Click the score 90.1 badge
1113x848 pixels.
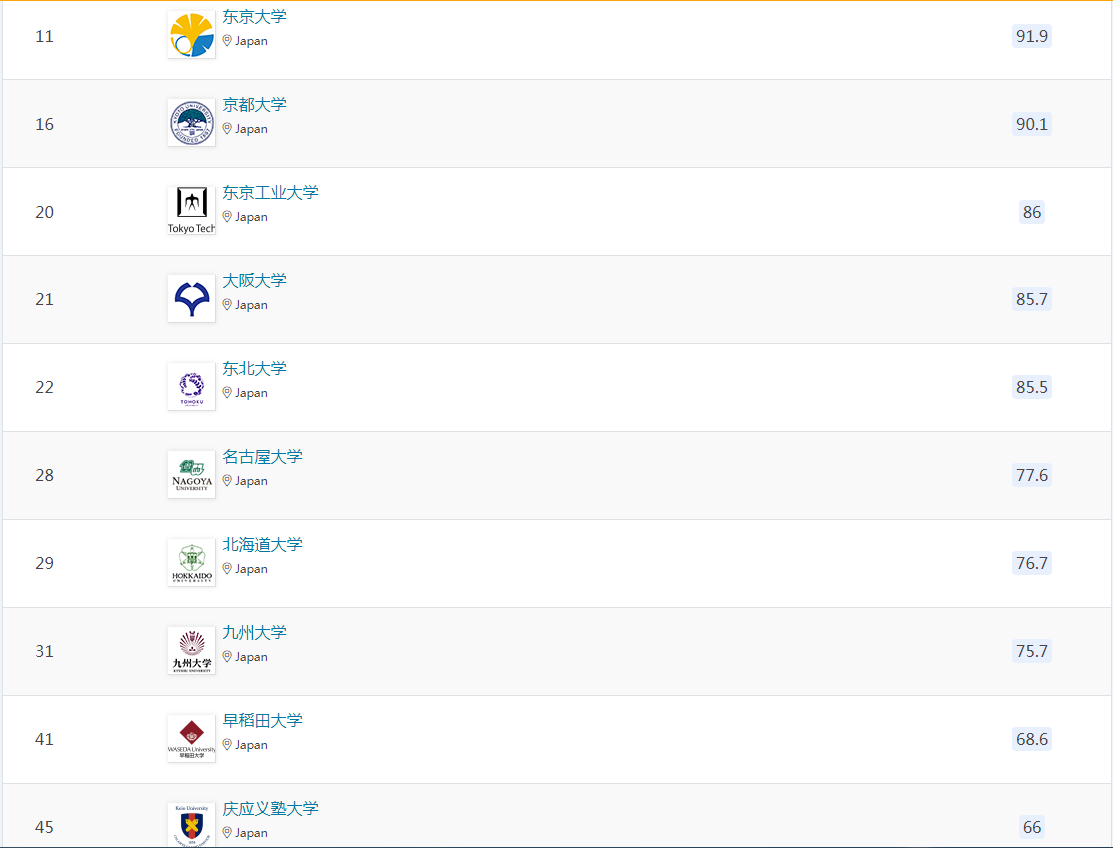coord(1031,124)
